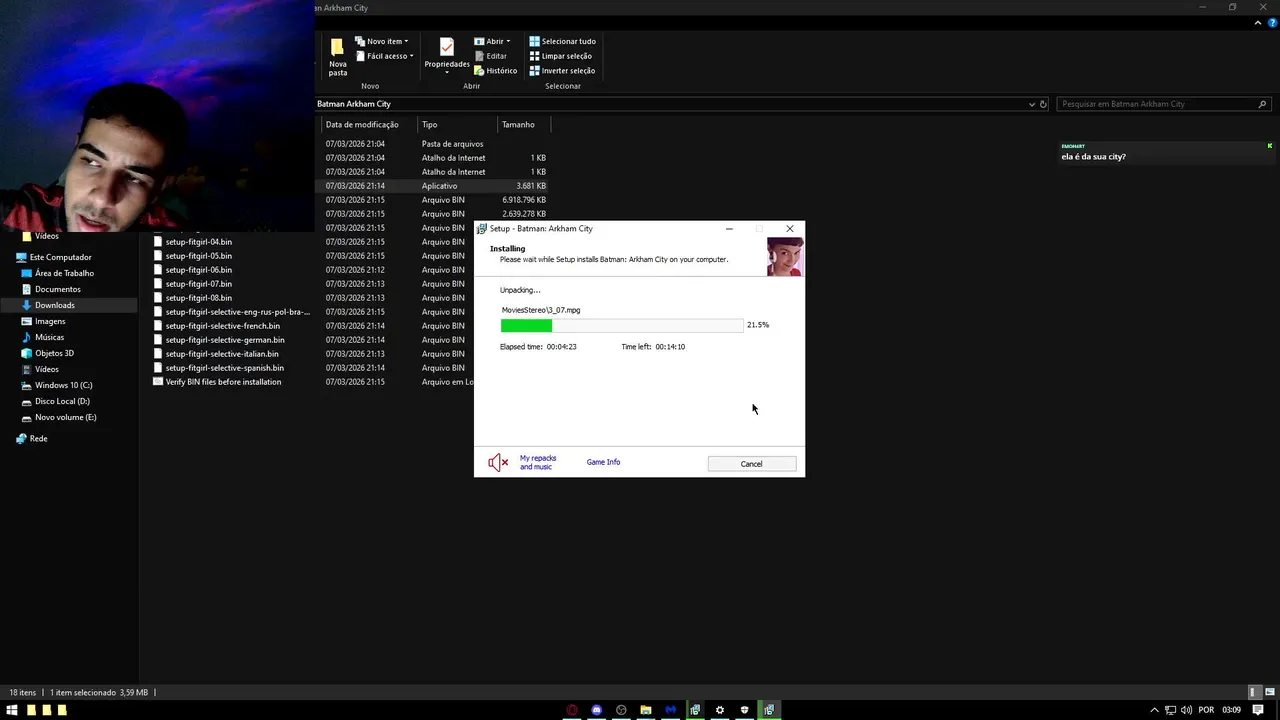This screenshot has width=1280, height=720.
Task: Click the search magnifier icon in Explorer
Action: point(1262,104)
